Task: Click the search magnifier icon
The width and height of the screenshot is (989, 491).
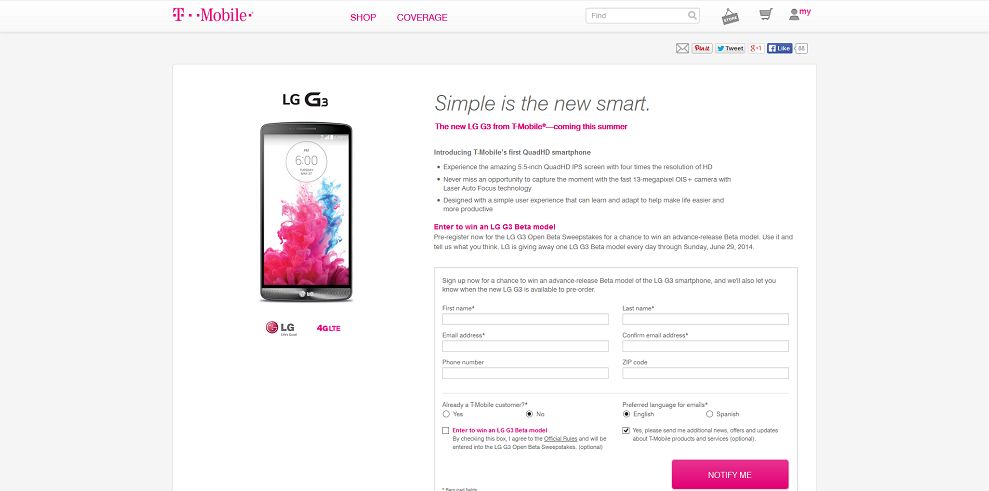Action: (692, 16)
